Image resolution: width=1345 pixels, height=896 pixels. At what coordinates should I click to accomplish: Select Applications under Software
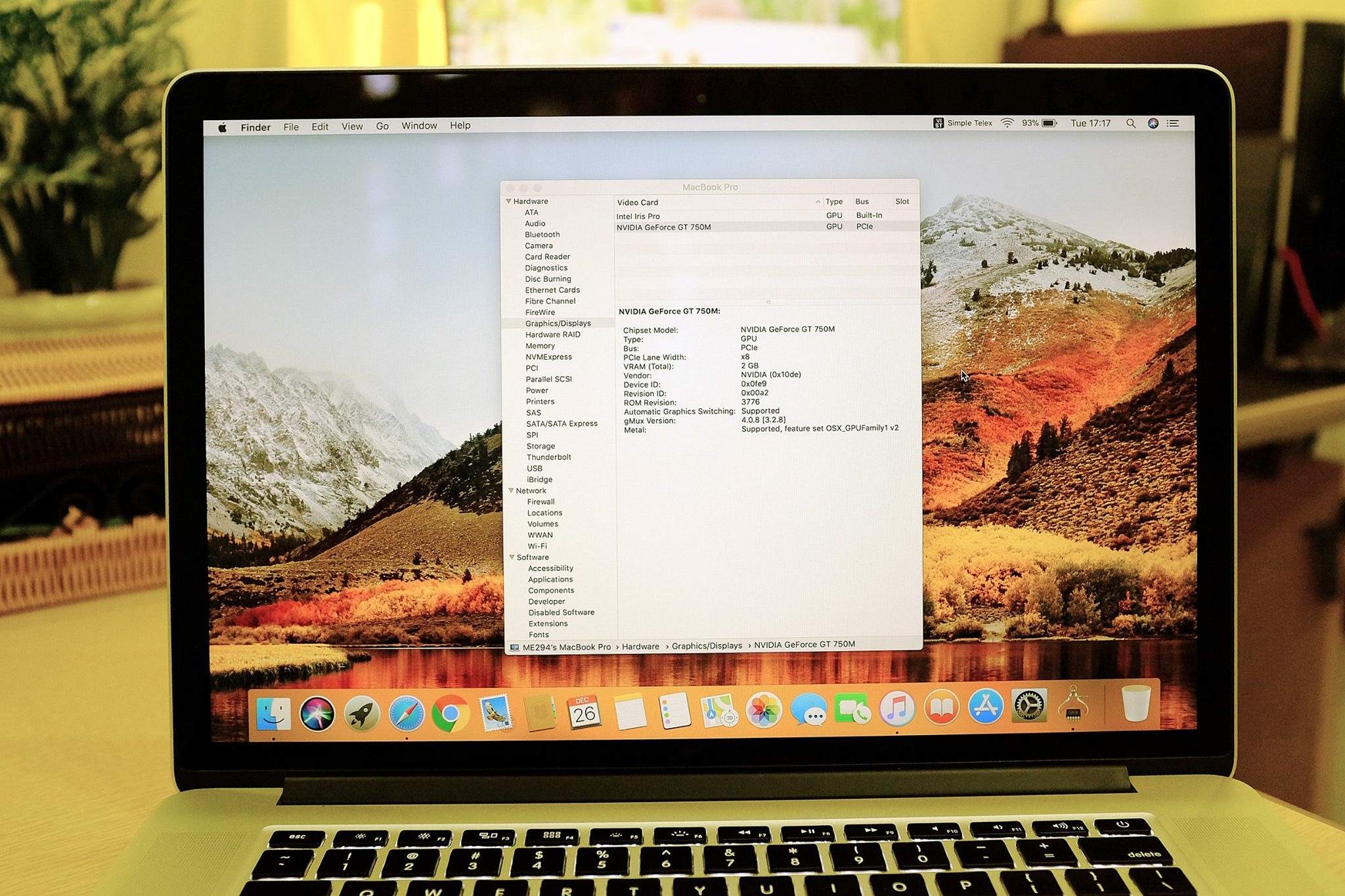click(x=550, y=579)
